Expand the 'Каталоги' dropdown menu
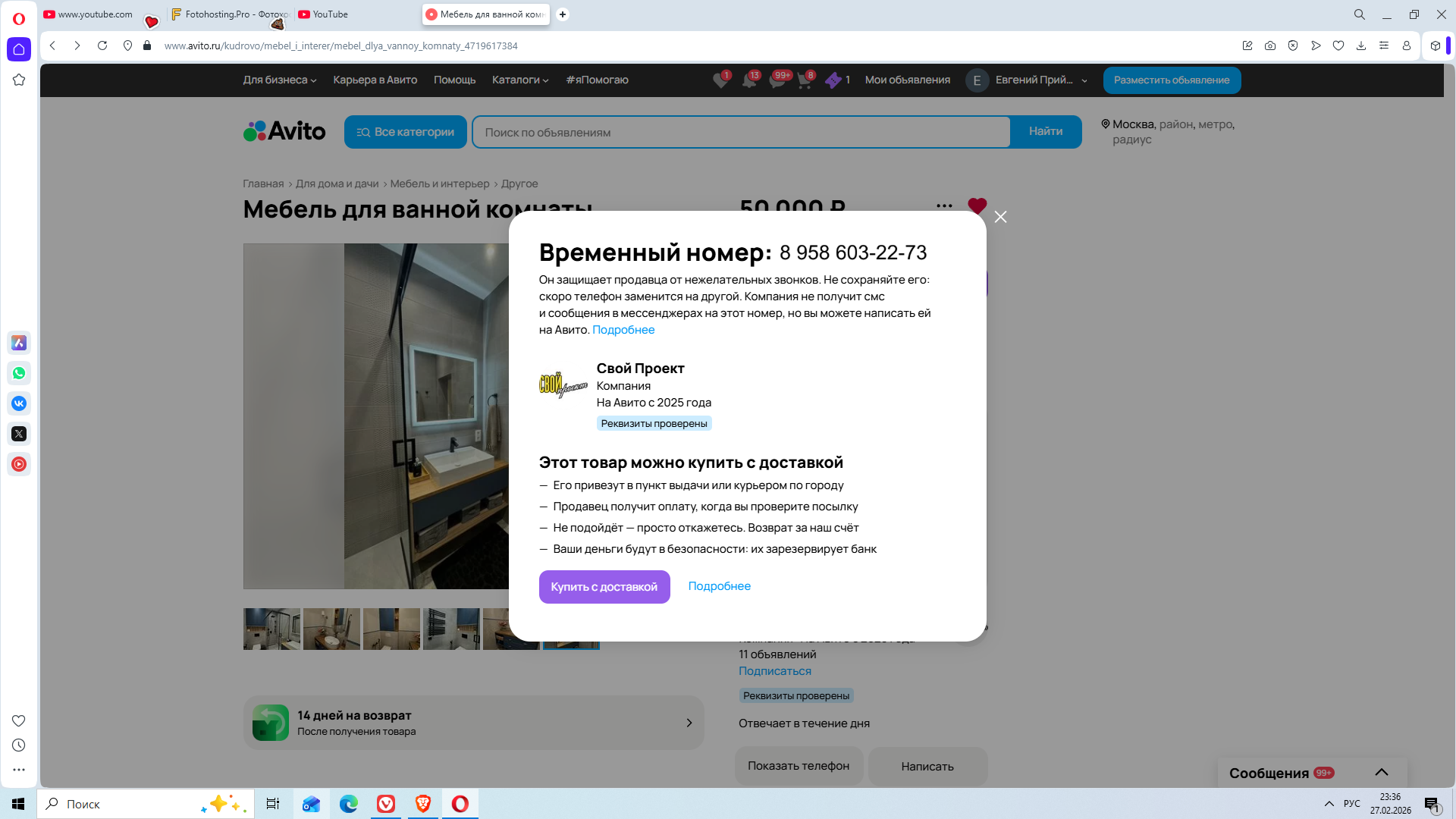This screenshot has height=819, width=1456. pos(519,80)
